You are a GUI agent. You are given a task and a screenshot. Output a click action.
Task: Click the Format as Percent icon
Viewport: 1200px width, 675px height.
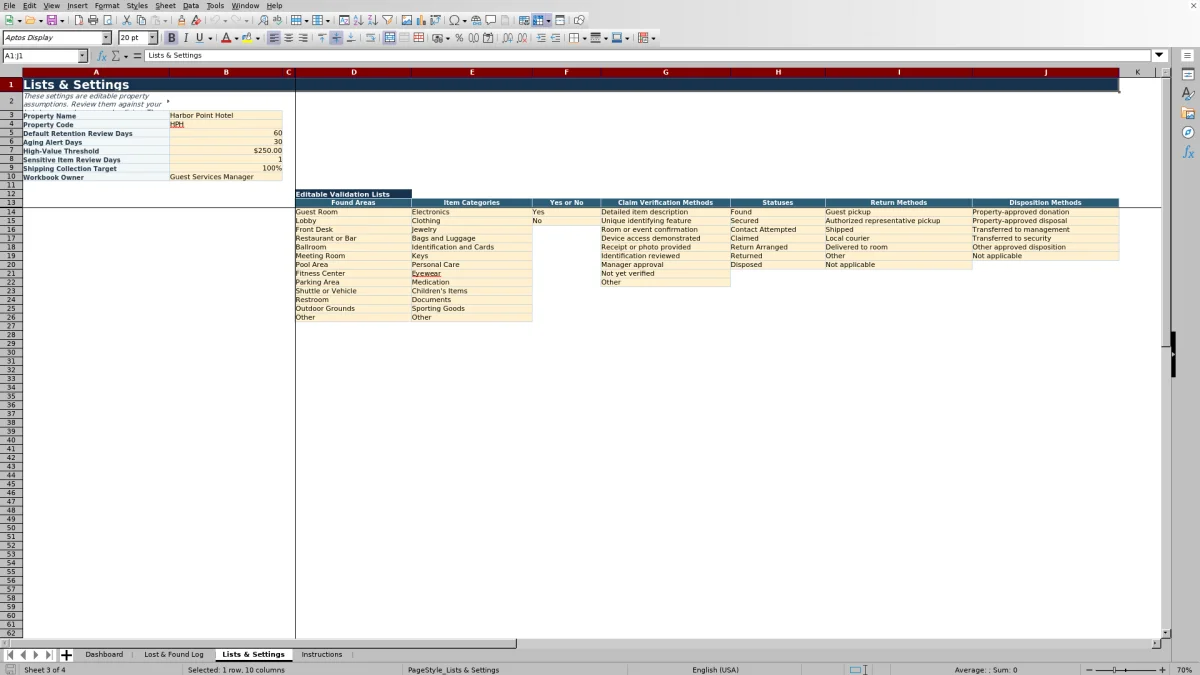(459, 38)
